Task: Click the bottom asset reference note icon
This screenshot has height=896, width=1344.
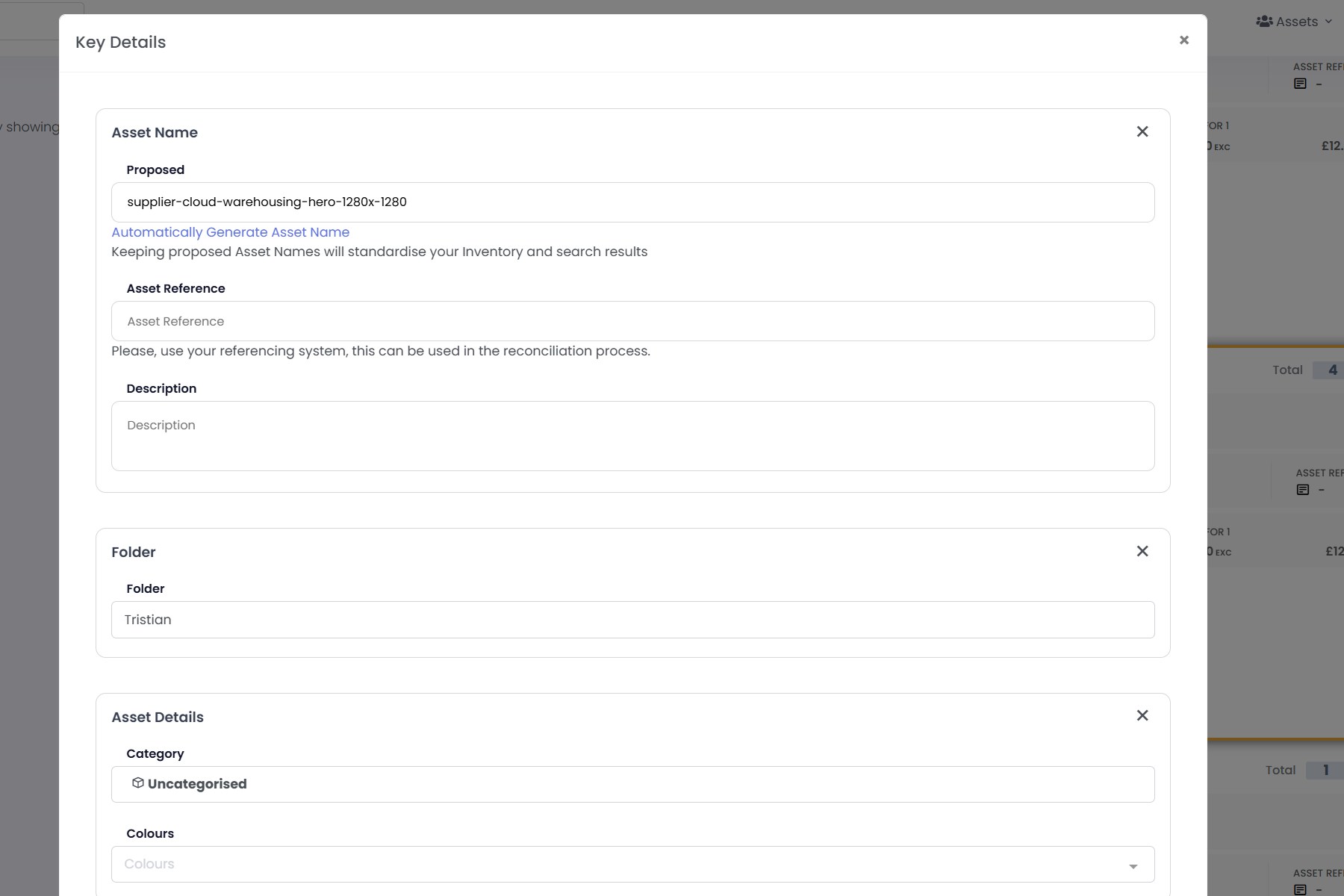Action: pyautogui.click(x=1300, y=889)
